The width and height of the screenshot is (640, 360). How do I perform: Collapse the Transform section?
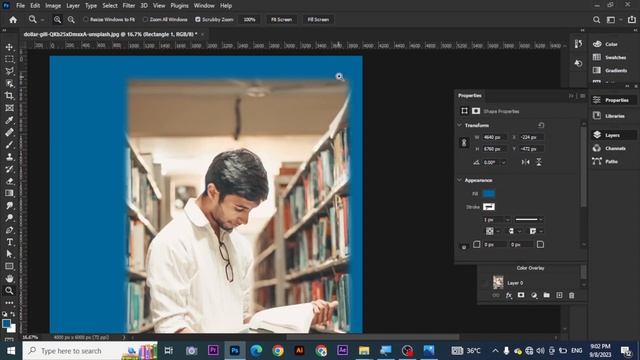[x=460, y=125]
